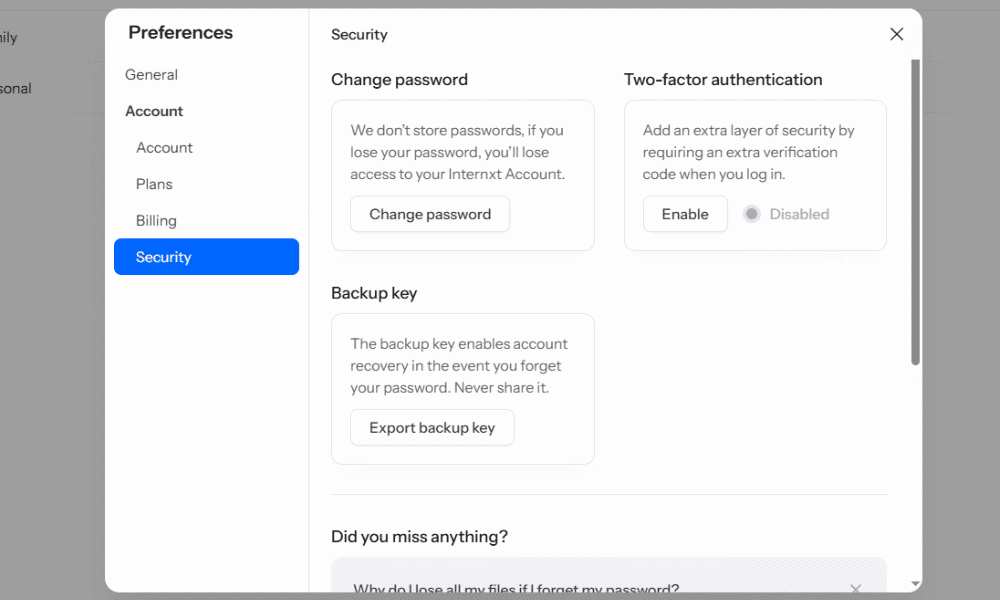Open the Billing settings

156,221
